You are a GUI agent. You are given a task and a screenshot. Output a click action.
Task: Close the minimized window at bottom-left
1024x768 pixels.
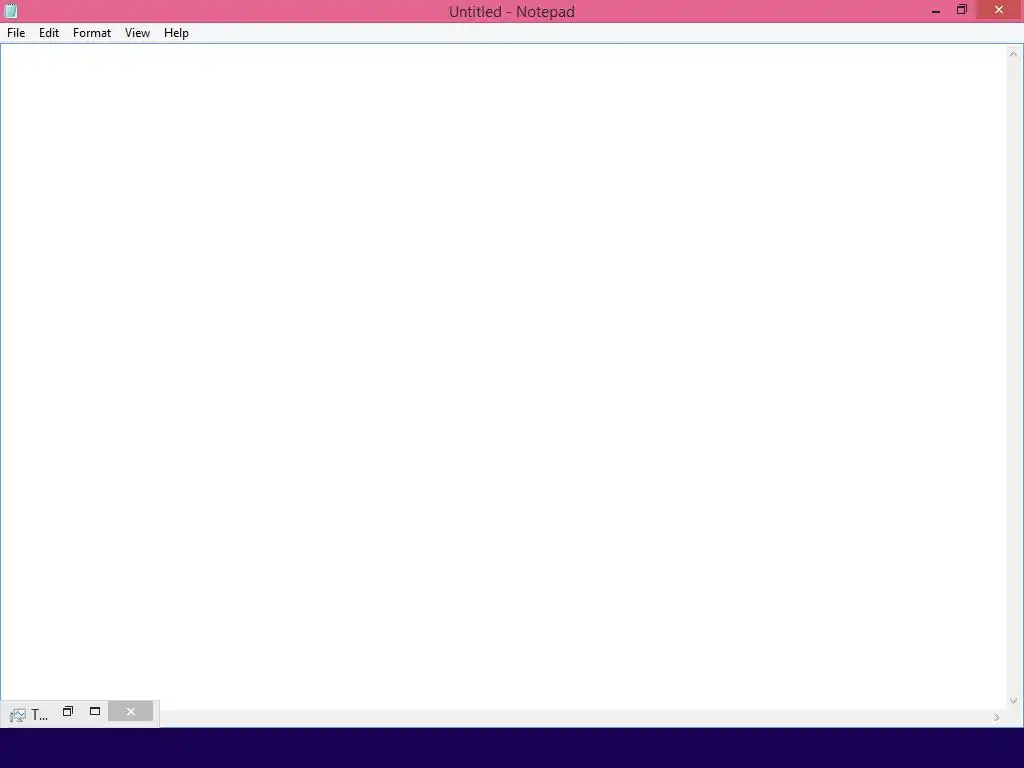click(131, 711)
